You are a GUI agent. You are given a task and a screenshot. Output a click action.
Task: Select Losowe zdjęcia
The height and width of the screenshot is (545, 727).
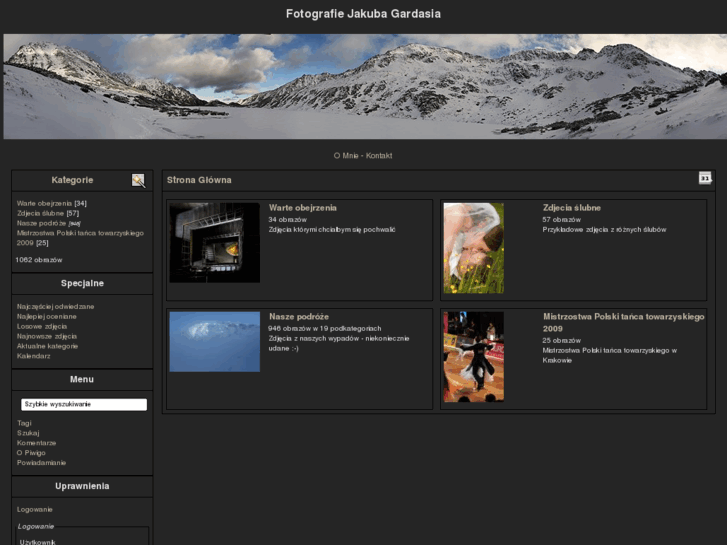(x=42, y=327)
